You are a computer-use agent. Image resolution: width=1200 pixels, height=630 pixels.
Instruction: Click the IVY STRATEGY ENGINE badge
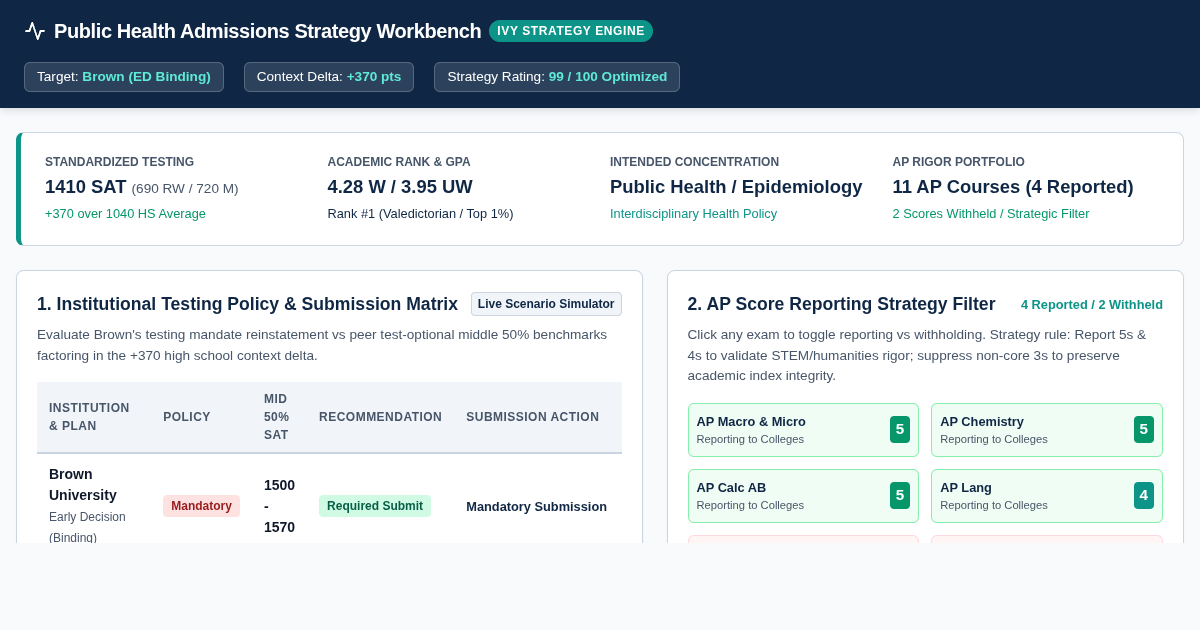pos(571,31)
